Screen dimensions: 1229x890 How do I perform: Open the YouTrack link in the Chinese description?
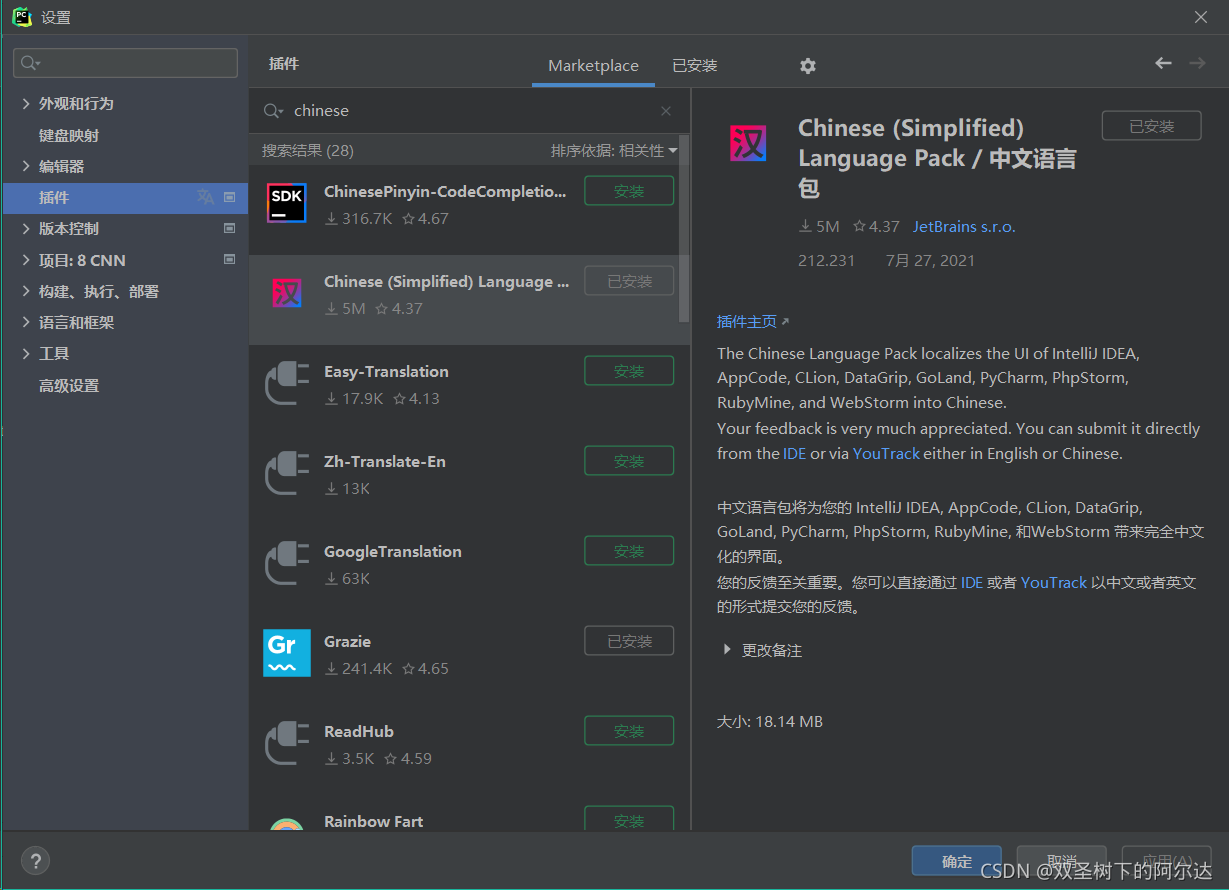point(1054,582)
